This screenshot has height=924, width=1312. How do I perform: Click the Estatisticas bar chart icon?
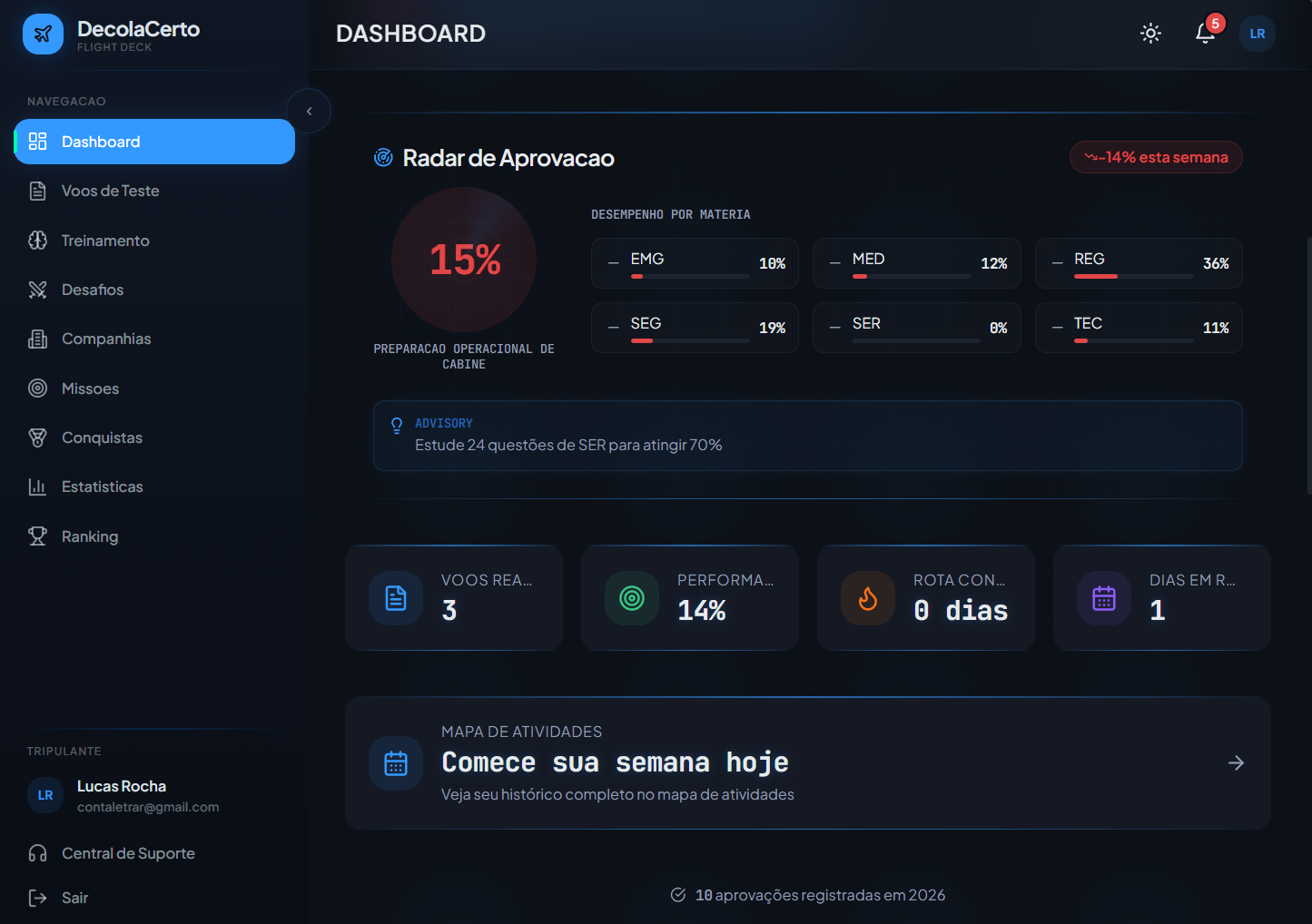(37, 487)
